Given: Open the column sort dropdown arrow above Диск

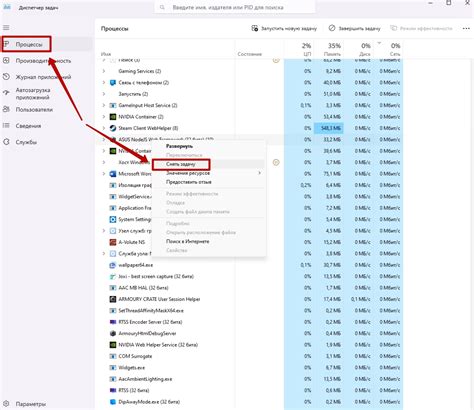Looking at the screenshot, I should [379, 43].
